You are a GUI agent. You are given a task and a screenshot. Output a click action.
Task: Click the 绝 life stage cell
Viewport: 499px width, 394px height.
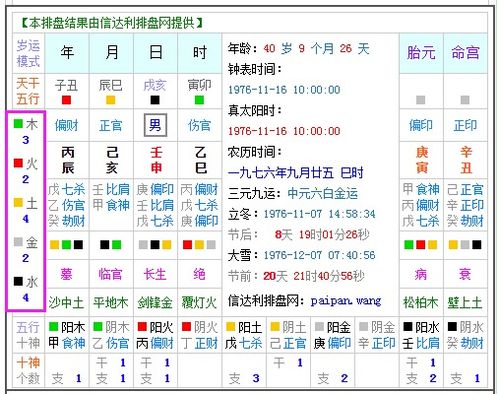click(199, 274)
